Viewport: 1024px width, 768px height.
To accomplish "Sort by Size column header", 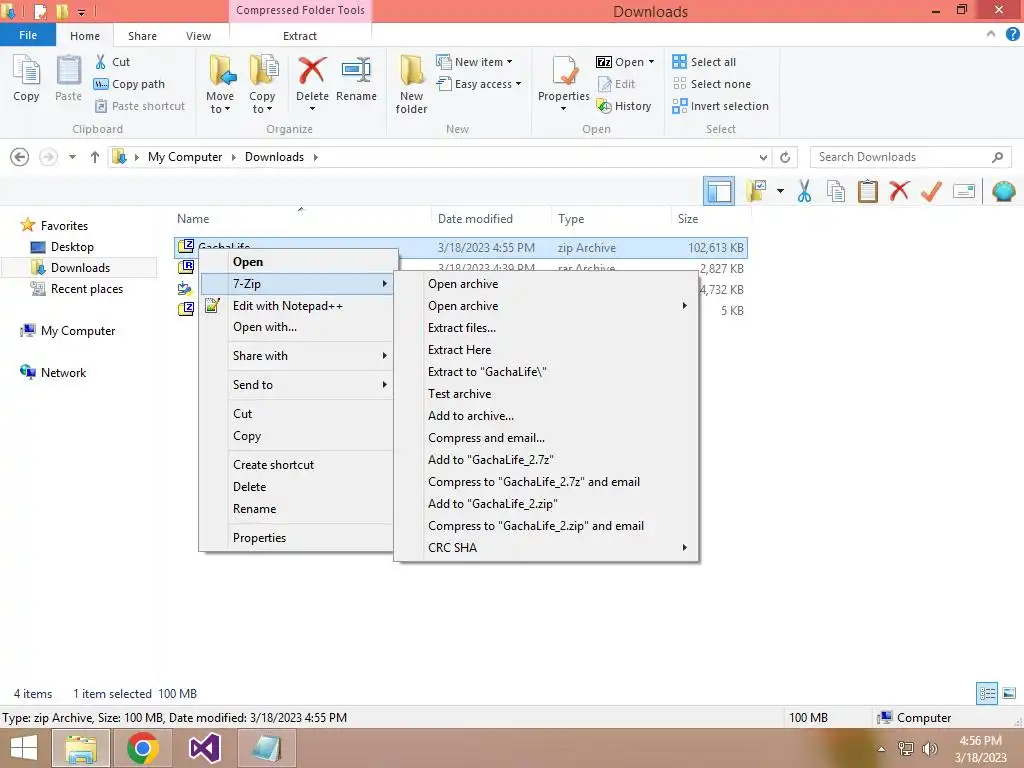I will (688, 219).
